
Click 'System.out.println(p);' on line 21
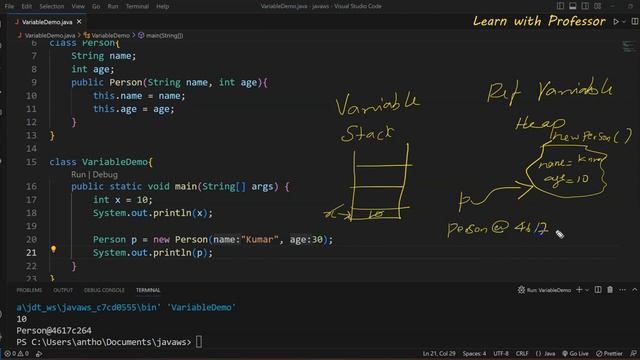click(153, 253)
